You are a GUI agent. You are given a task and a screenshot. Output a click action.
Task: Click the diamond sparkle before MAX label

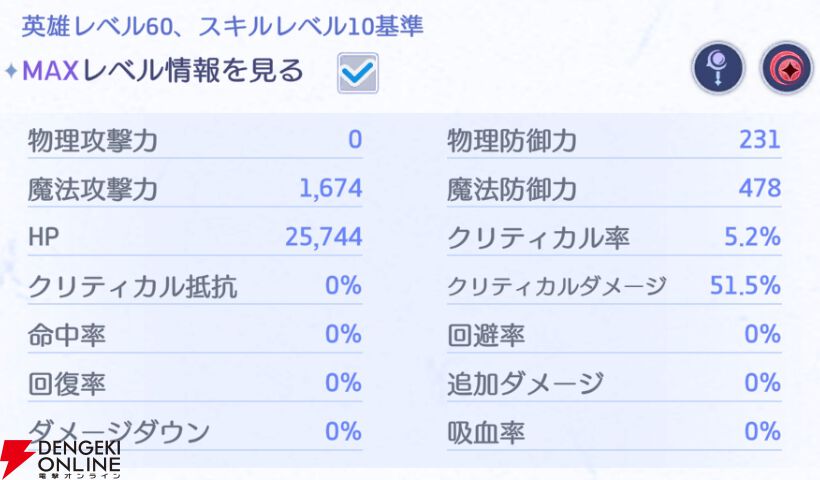click(11, 71)
